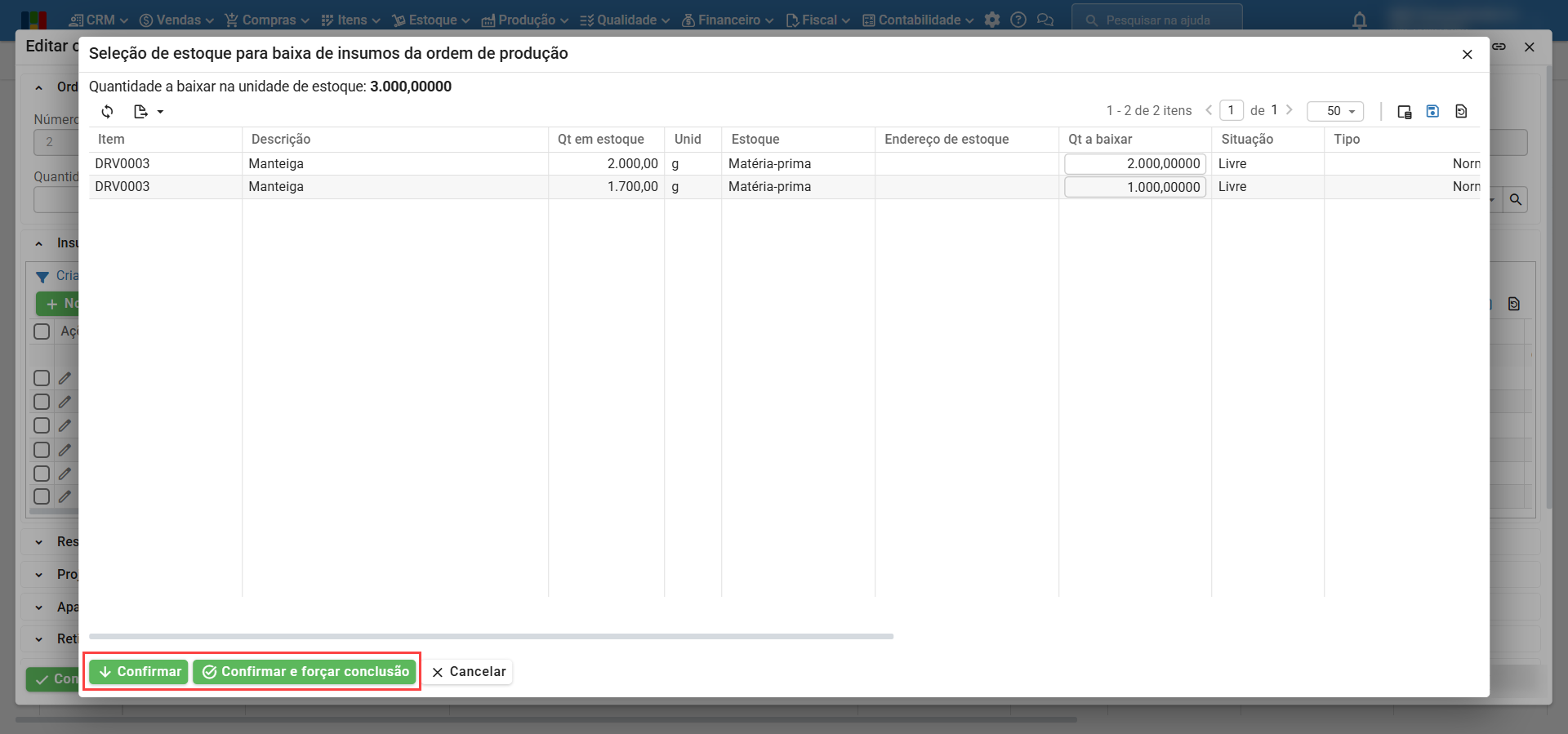The height and width of the screenshot is (734, 1568).
Task: Open the page size 50 dropdown
Action: 1335,111
